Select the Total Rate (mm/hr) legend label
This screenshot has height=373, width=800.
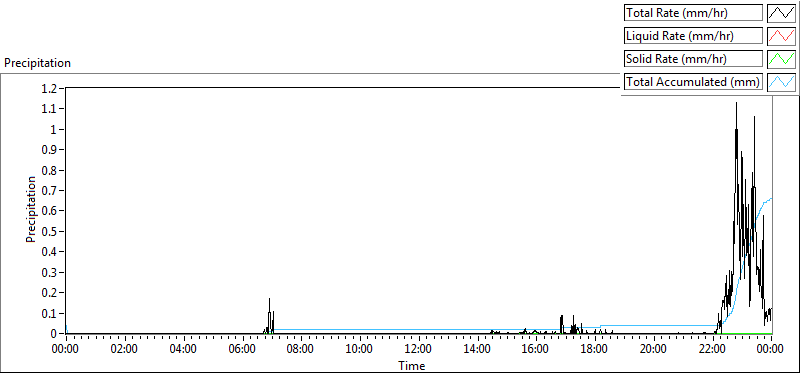pos(693,13)
